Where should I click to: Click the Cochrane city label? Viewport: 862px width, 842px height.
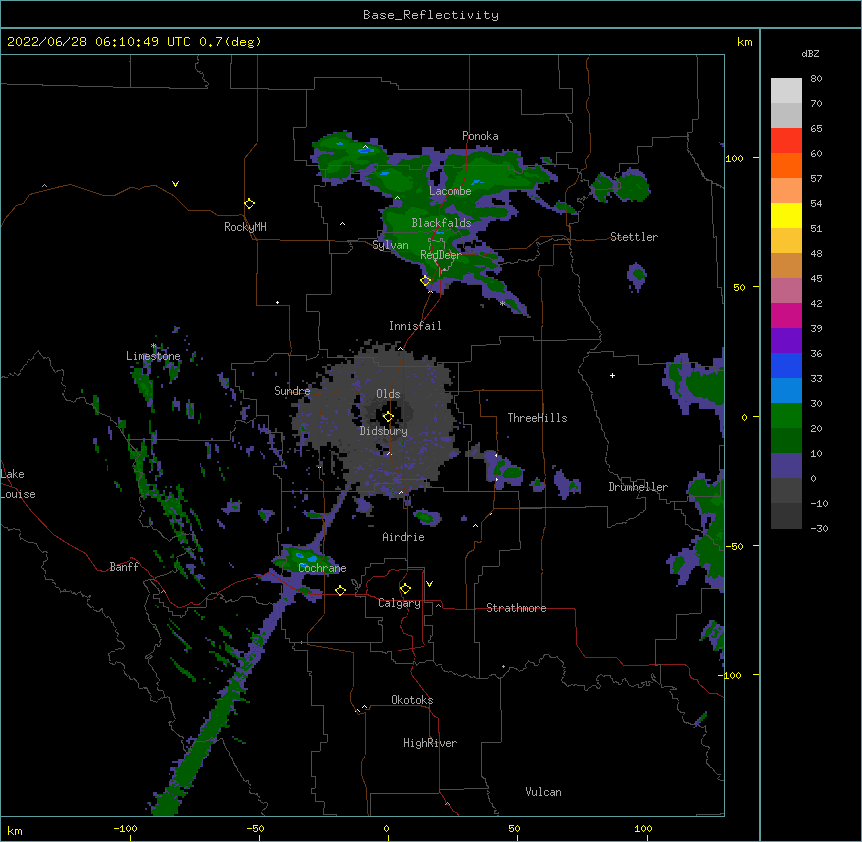coord(322,568)
